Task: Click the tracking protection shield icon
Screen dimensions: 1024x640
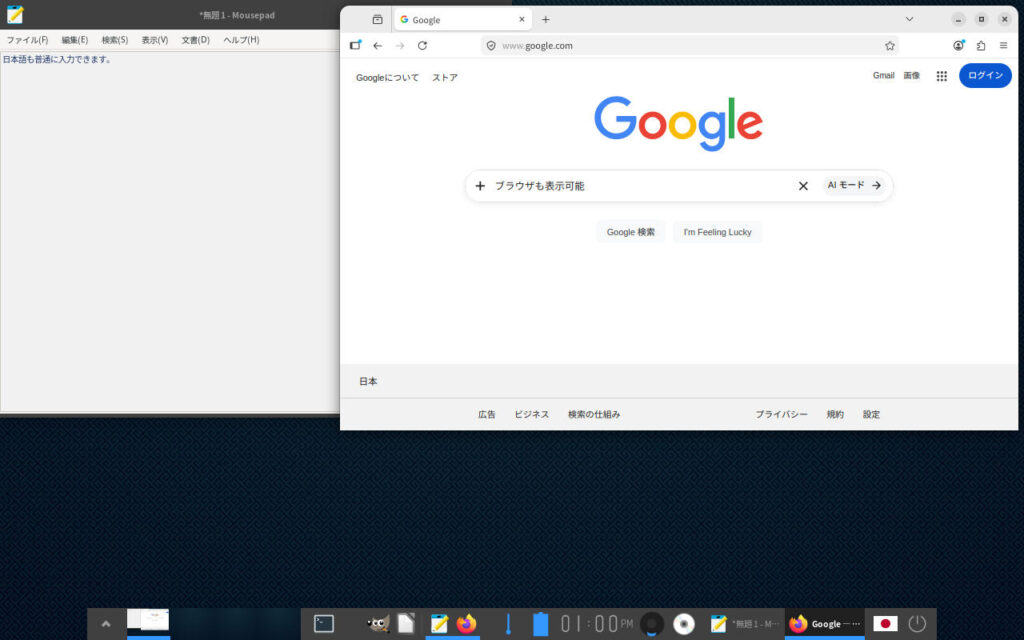Action: point(491,46)
